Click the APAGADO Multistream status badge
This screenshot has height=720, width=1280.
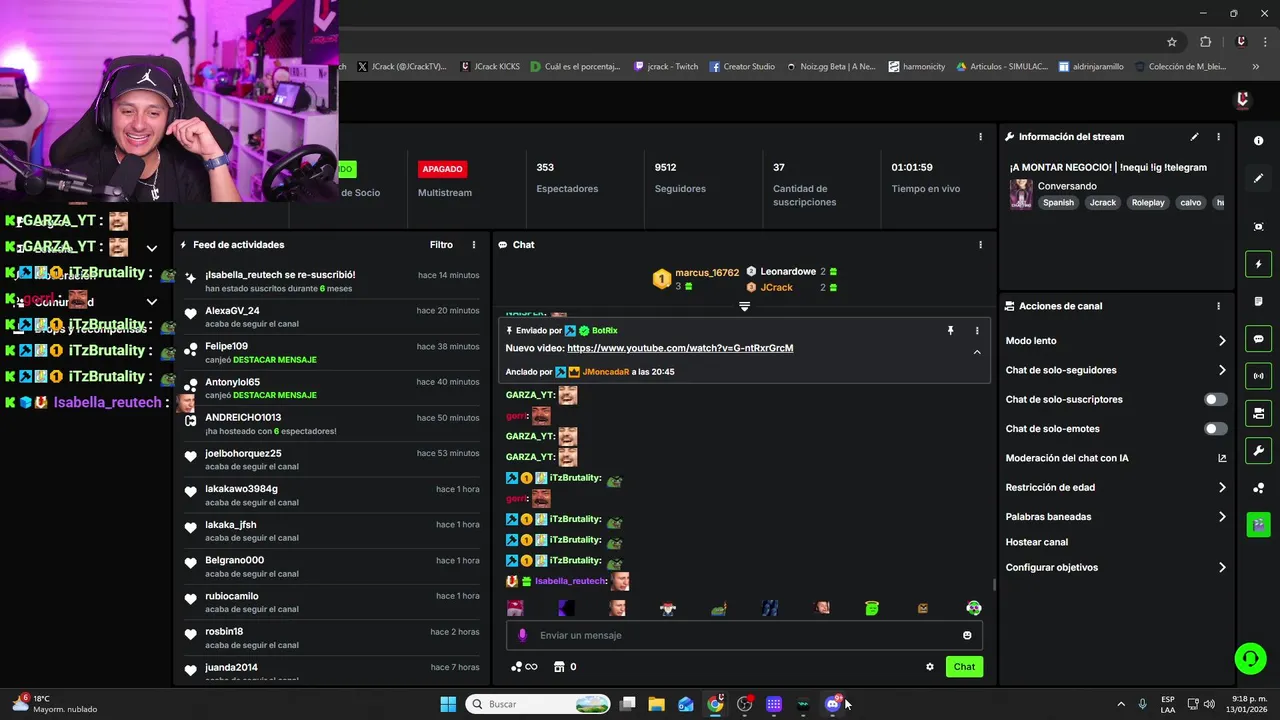442,169
